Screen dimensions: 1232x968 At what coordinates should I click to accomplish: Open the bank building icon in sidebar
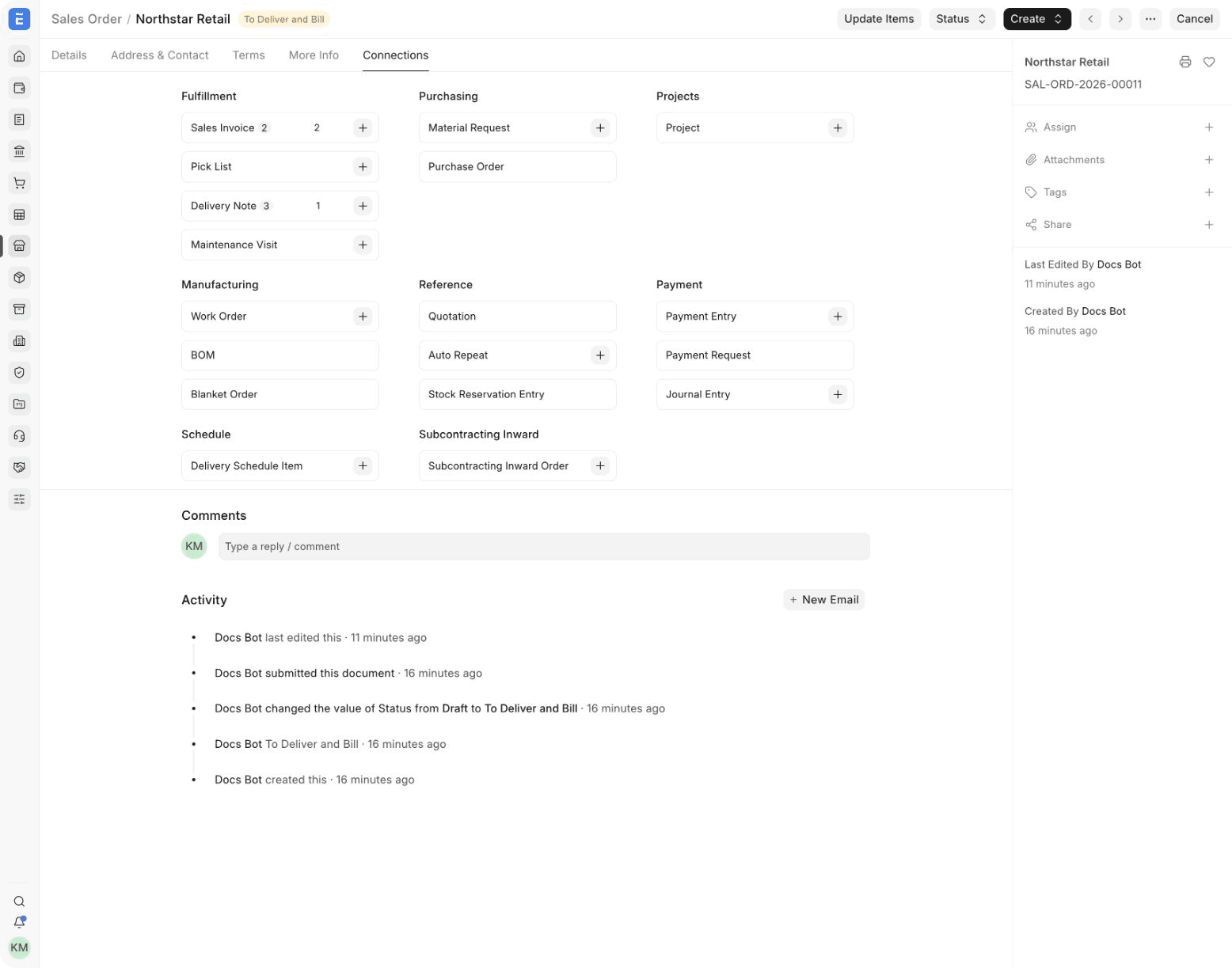[x=19, y=151]
